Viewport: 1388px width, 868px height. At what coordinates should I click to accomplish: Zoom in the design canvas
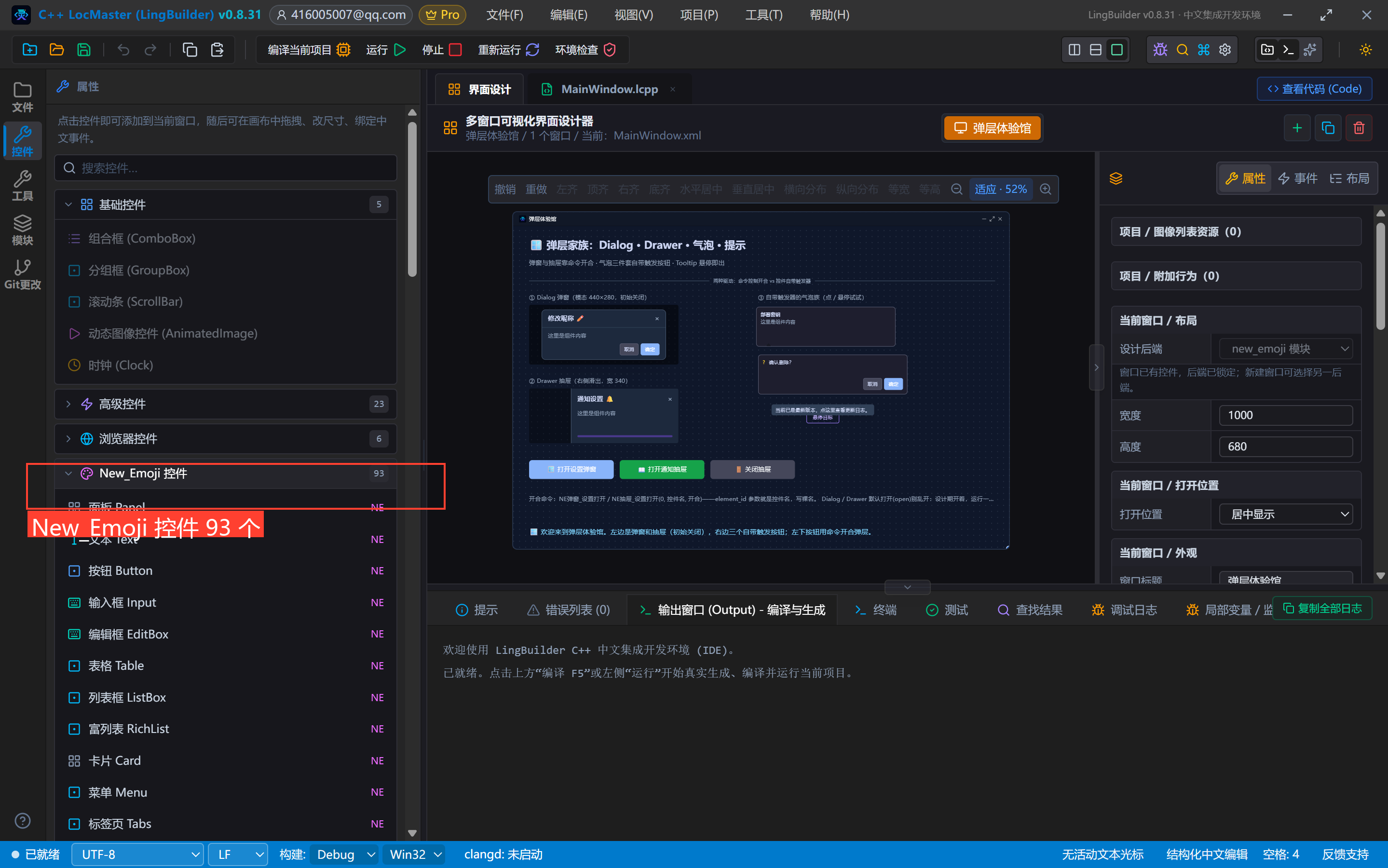pos(1045,189)
